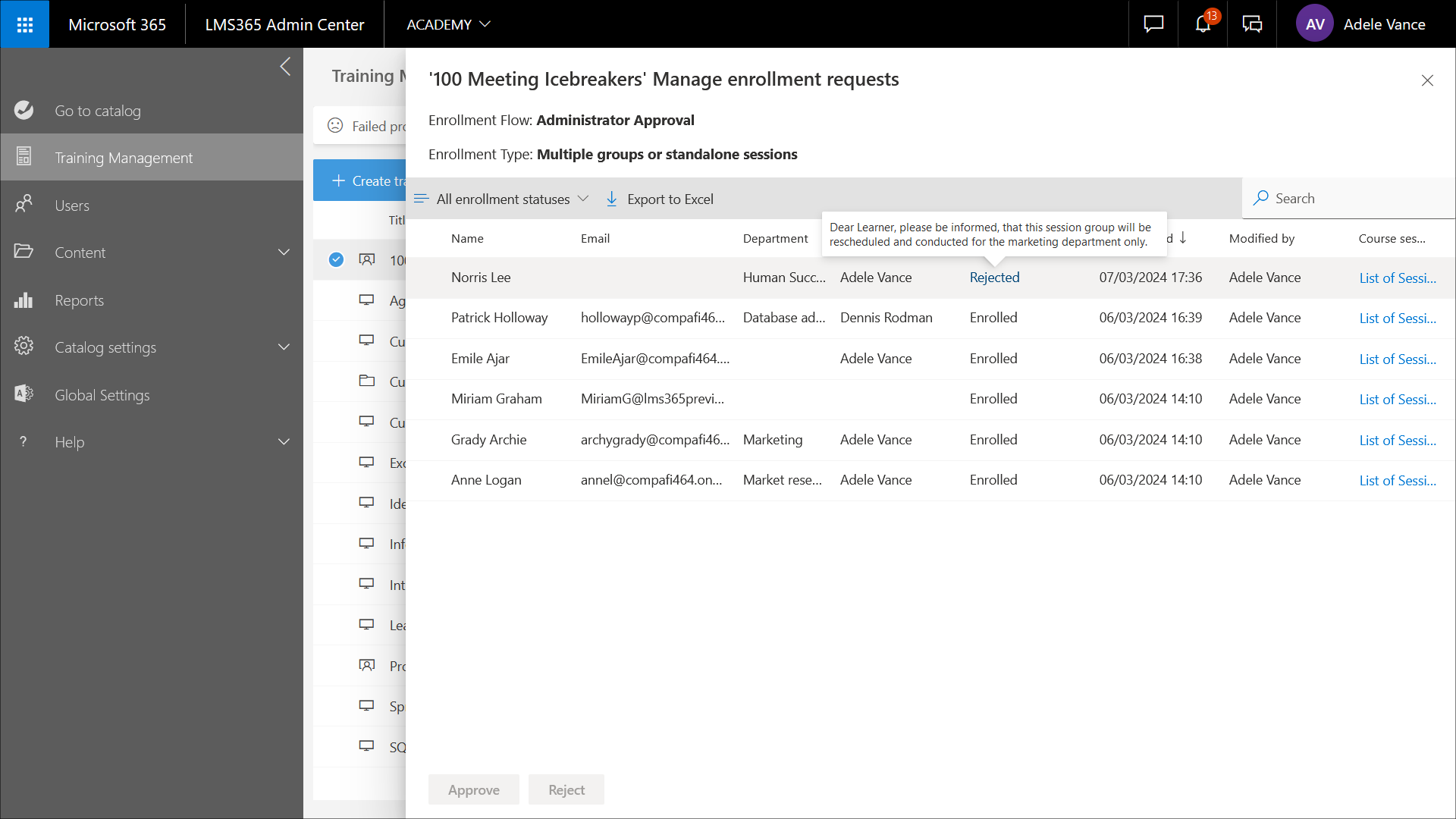
Task: Uncheck the selected 100 Meeting Icebreakers row
Action: (x=336, y=260)
